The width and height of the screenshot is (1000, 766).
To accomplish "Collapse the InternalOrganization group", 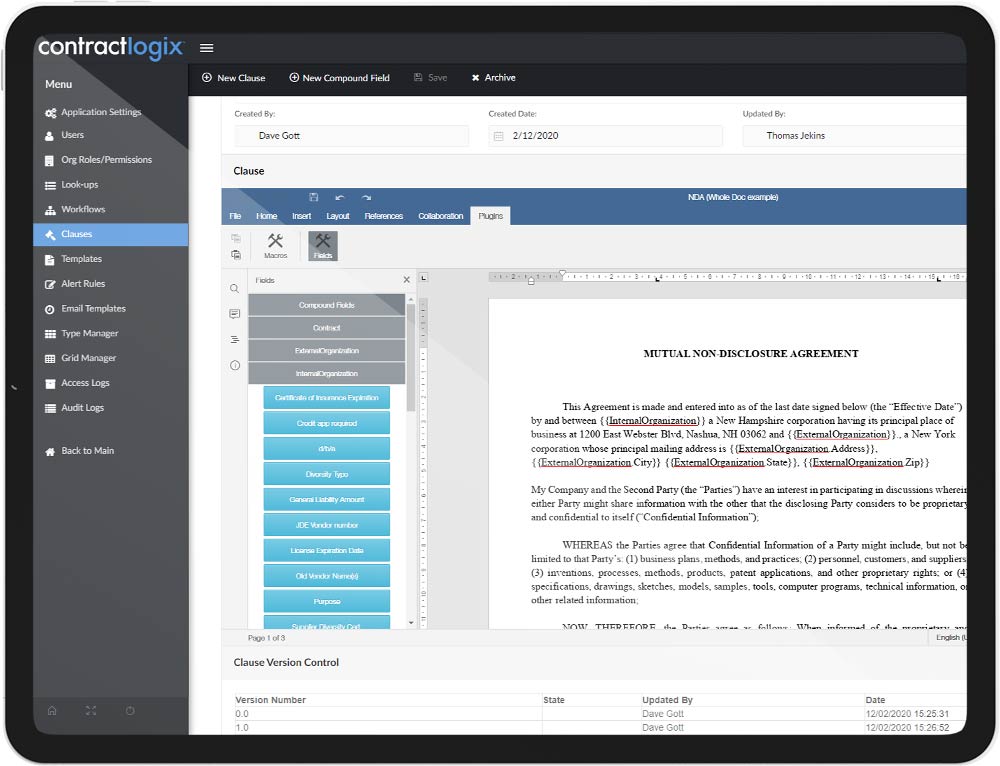I will coord(327,374).
